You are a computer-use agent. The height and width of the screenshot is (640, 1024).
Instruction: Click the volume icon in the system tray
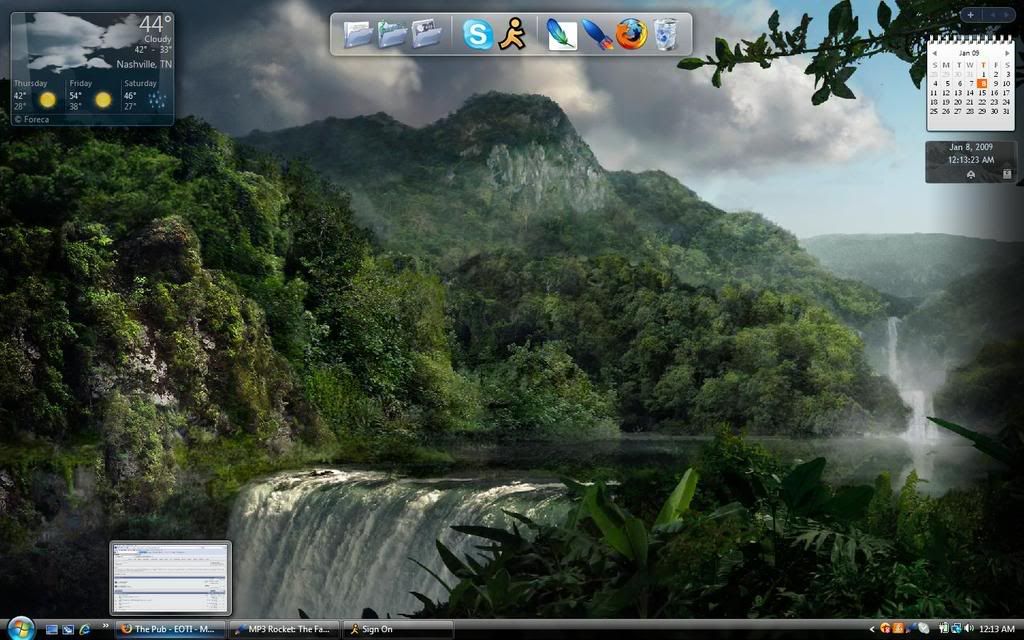pos(969,629)
